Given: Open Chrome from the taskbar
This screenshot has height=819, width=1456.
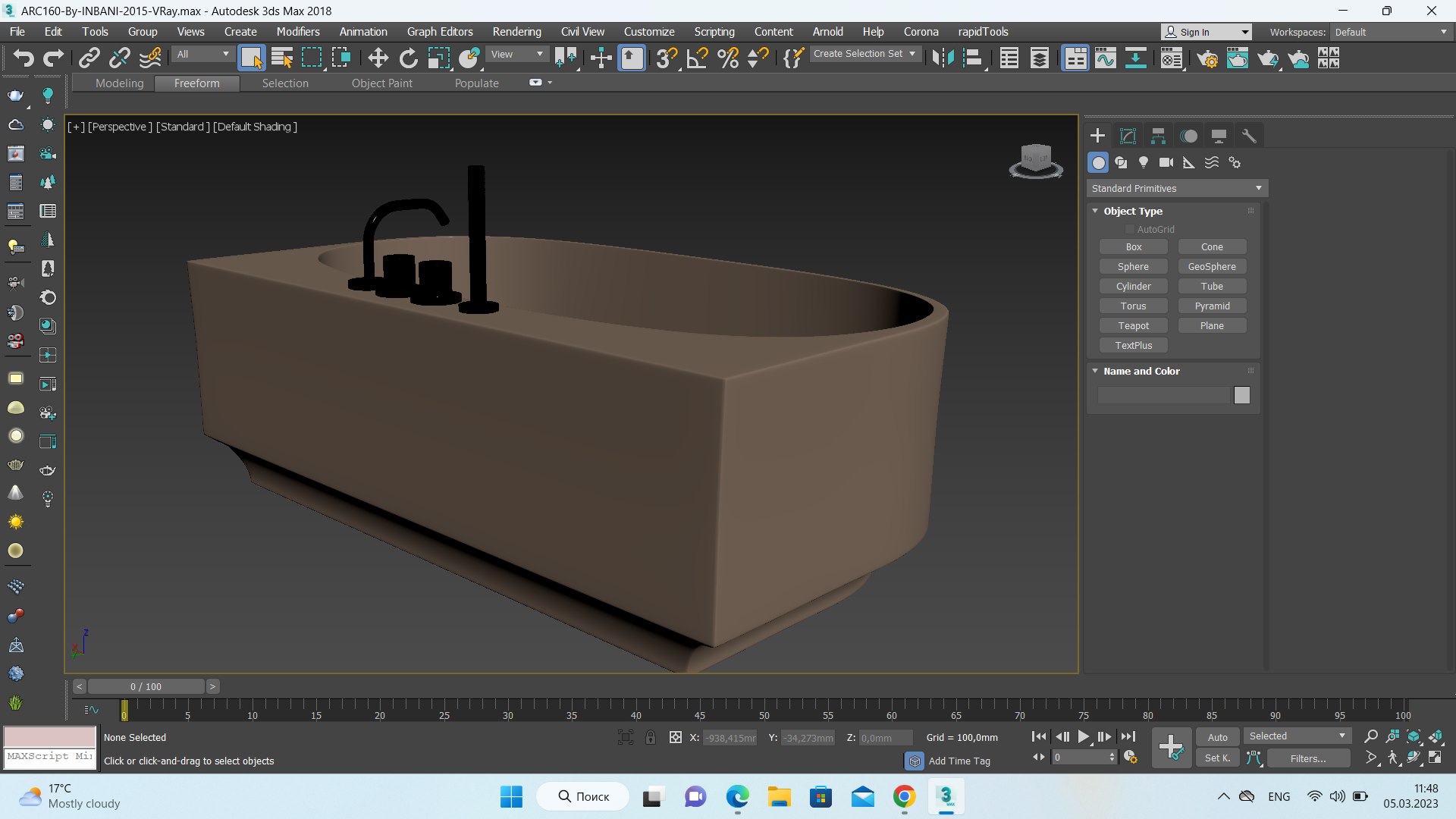Looking at the screenshot, I should click(x=903, y=797).
